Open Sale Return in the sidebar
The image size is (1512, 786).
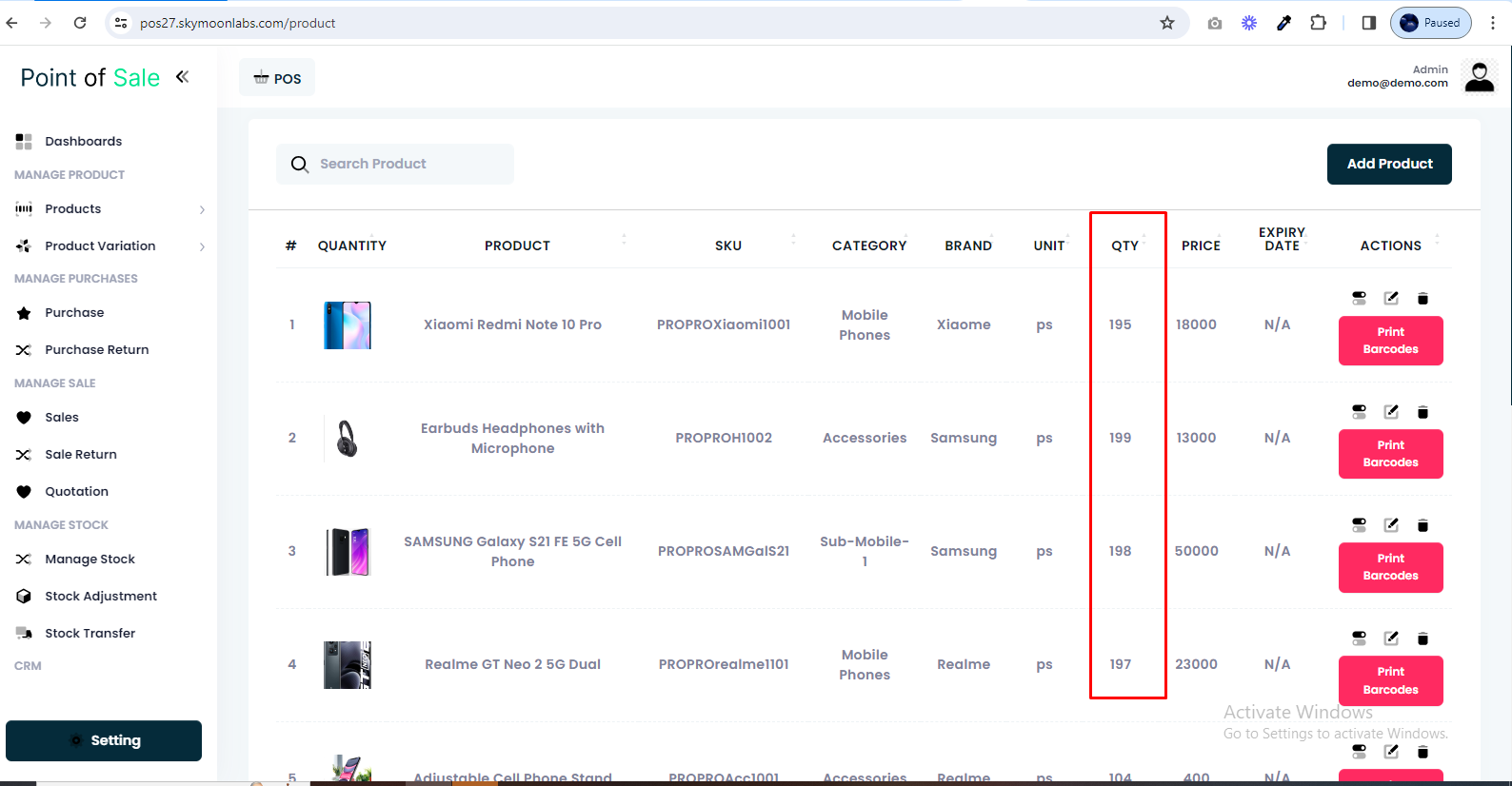pos(81,454)
